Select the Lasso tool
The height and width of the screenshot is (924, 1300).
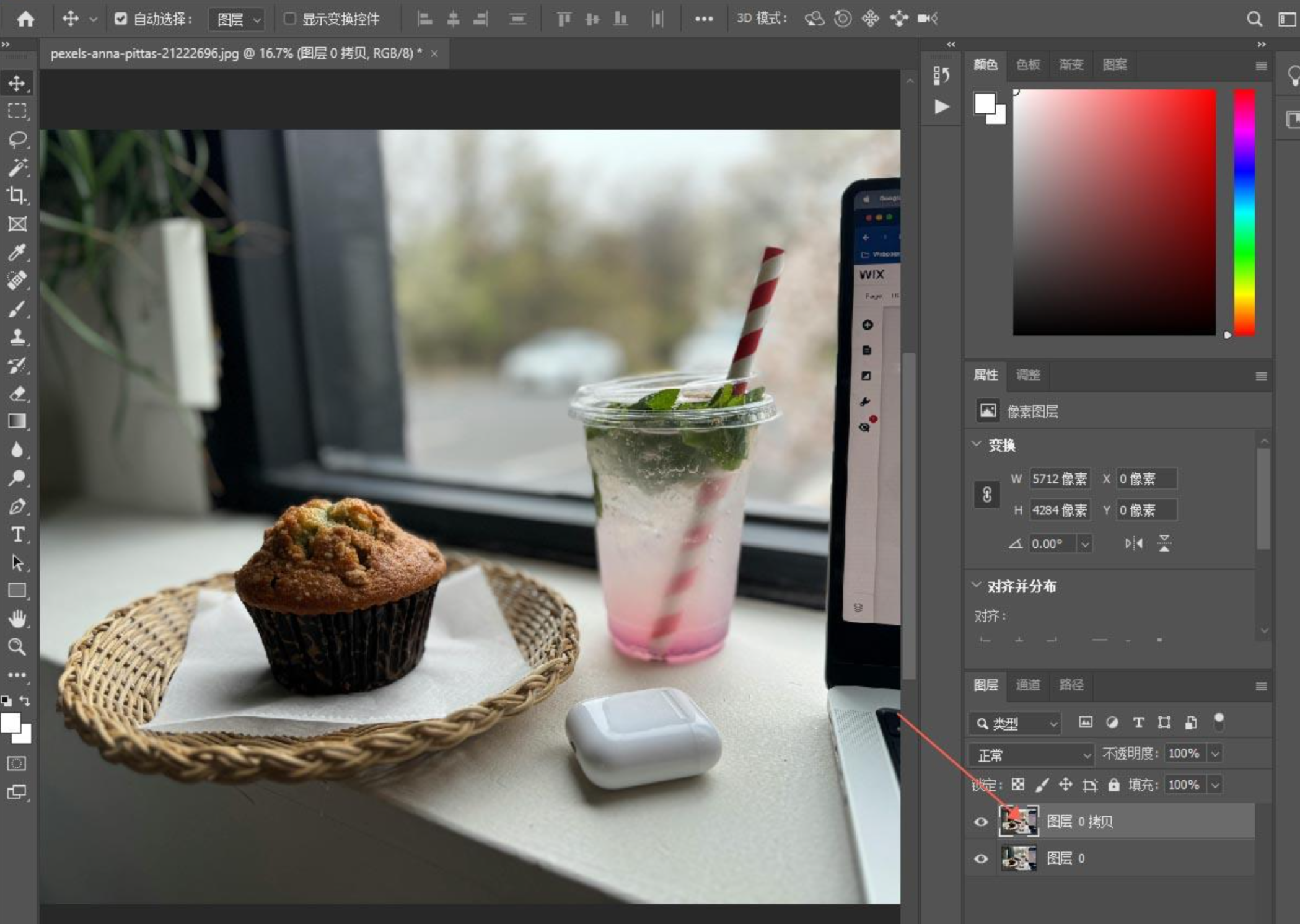17,139
